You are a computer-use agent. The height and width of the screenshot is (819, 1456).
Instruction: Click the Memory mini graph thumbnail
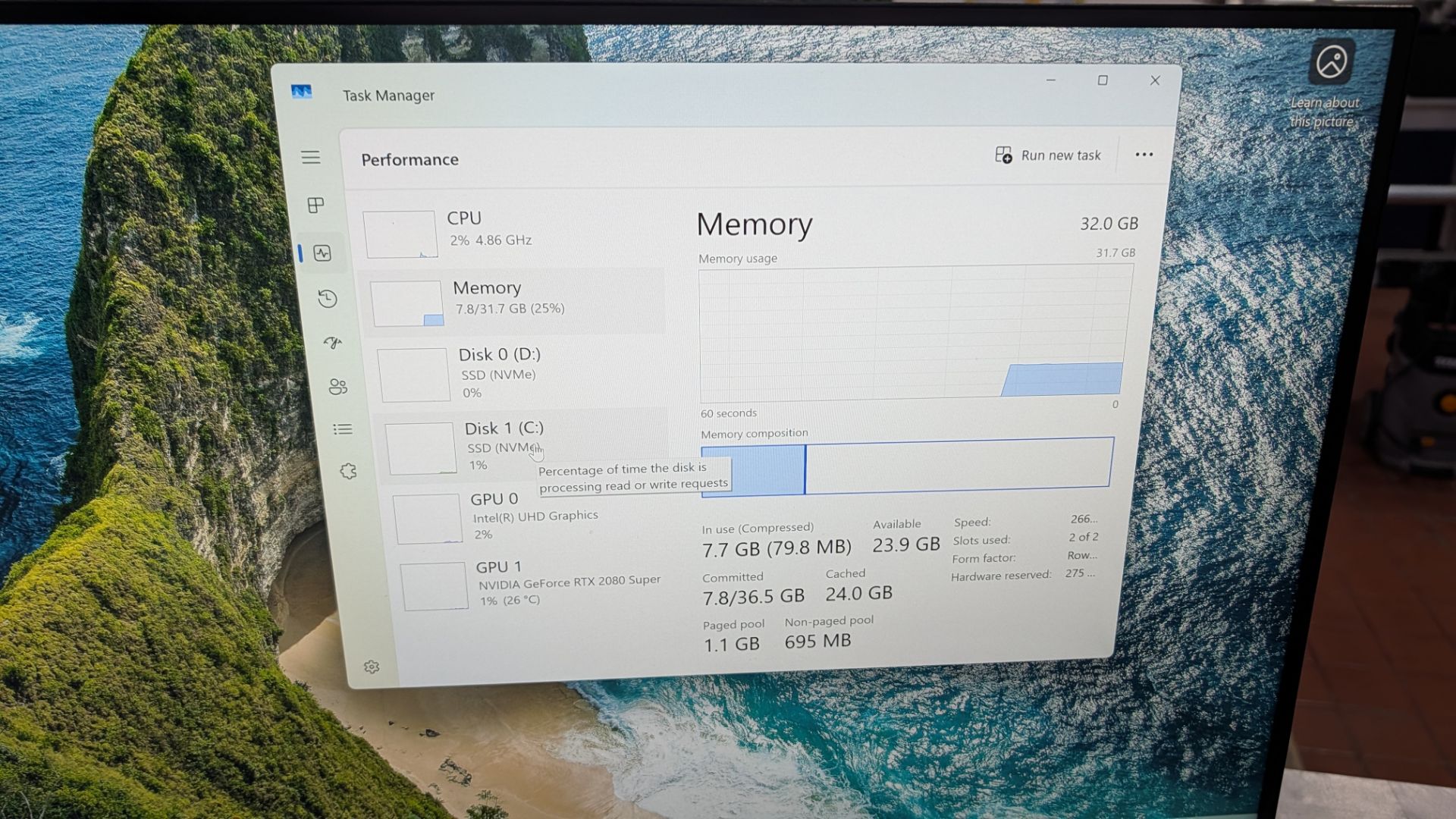(x=407, y=303)
